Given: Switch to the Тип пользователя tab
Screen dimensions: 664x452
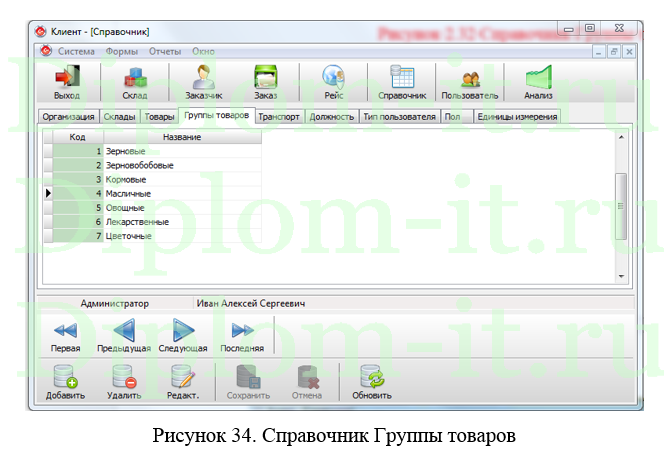Looking at the screenshot, I should (400, 116).
